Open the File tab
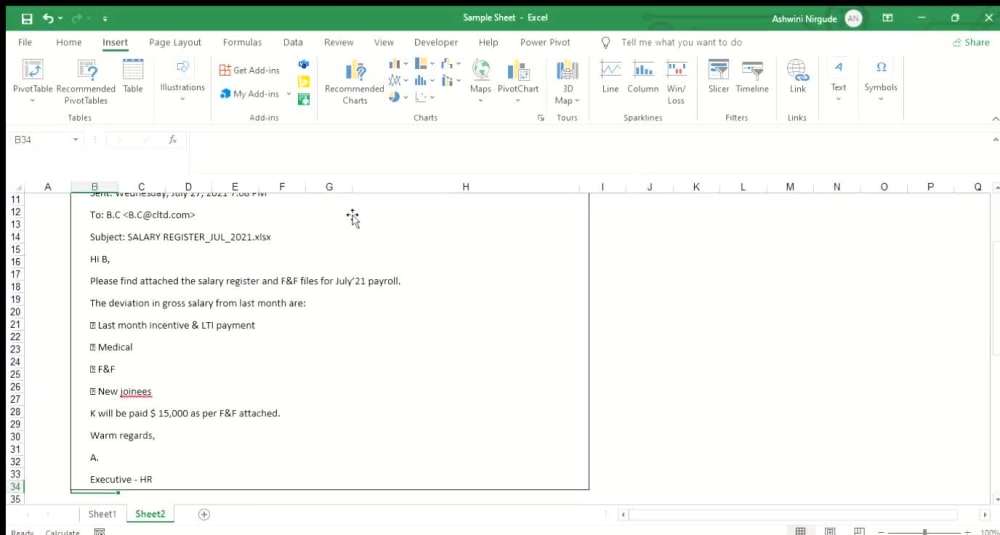This screenshot has width=1000, height=535. click(25, 42)
